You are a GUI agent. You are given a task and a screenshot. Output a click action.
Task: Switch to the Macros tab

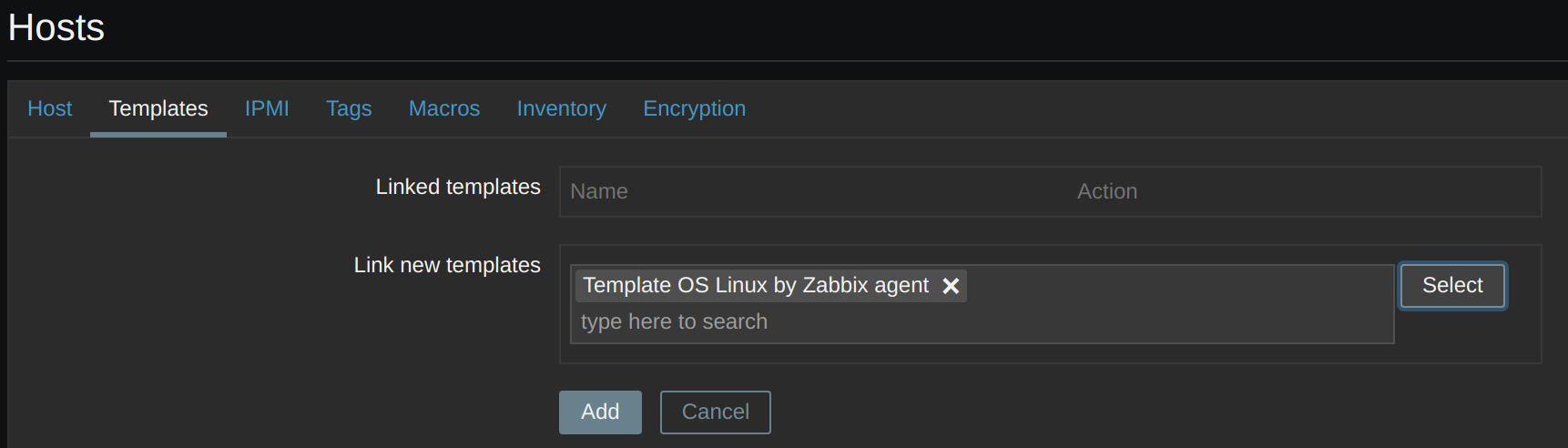click(443, 108)
